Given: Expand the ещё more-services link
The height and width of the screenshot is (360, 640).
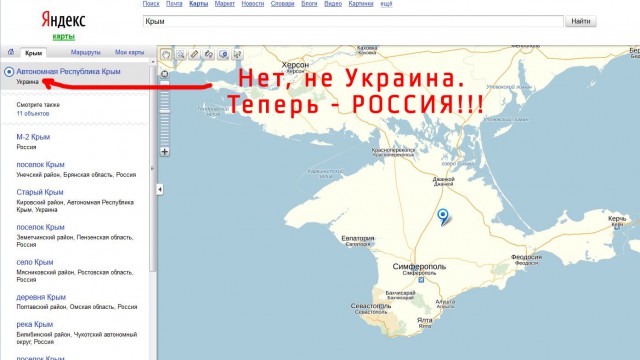Looking at the screenshot, I should point(386,4).
